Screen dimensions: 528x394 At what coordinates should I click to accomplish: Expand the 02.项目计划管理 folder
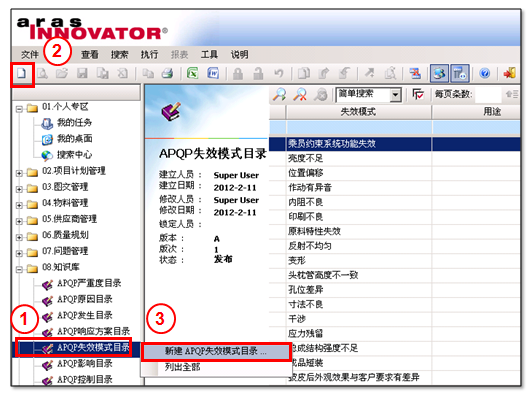coord(19,173)
